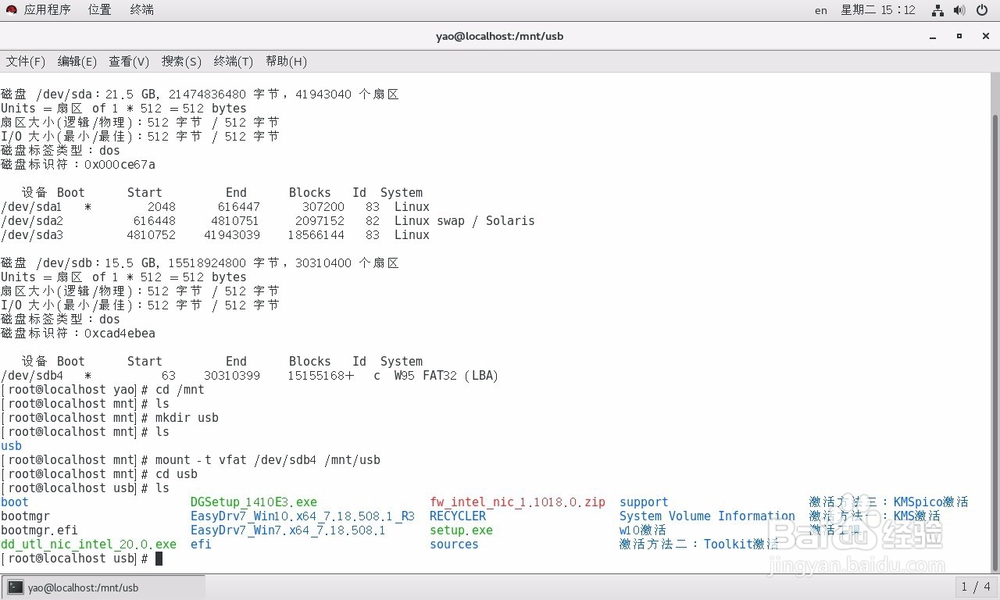Click the boot directory name

(15, 502)
